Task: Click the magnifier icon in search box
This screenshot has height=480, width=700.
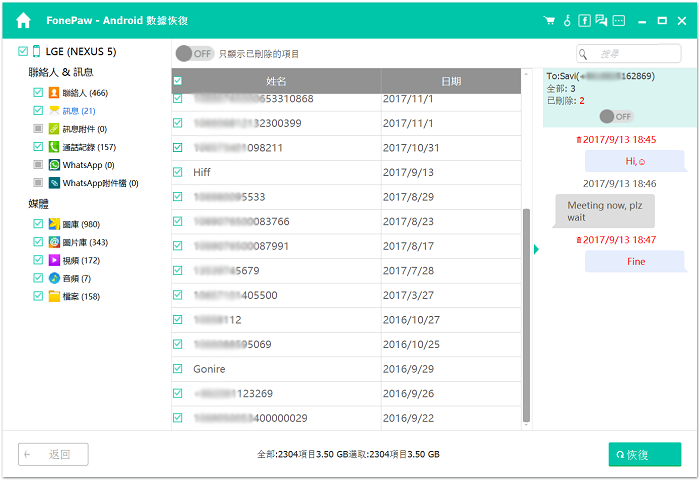Action: (x=583, y=54)
